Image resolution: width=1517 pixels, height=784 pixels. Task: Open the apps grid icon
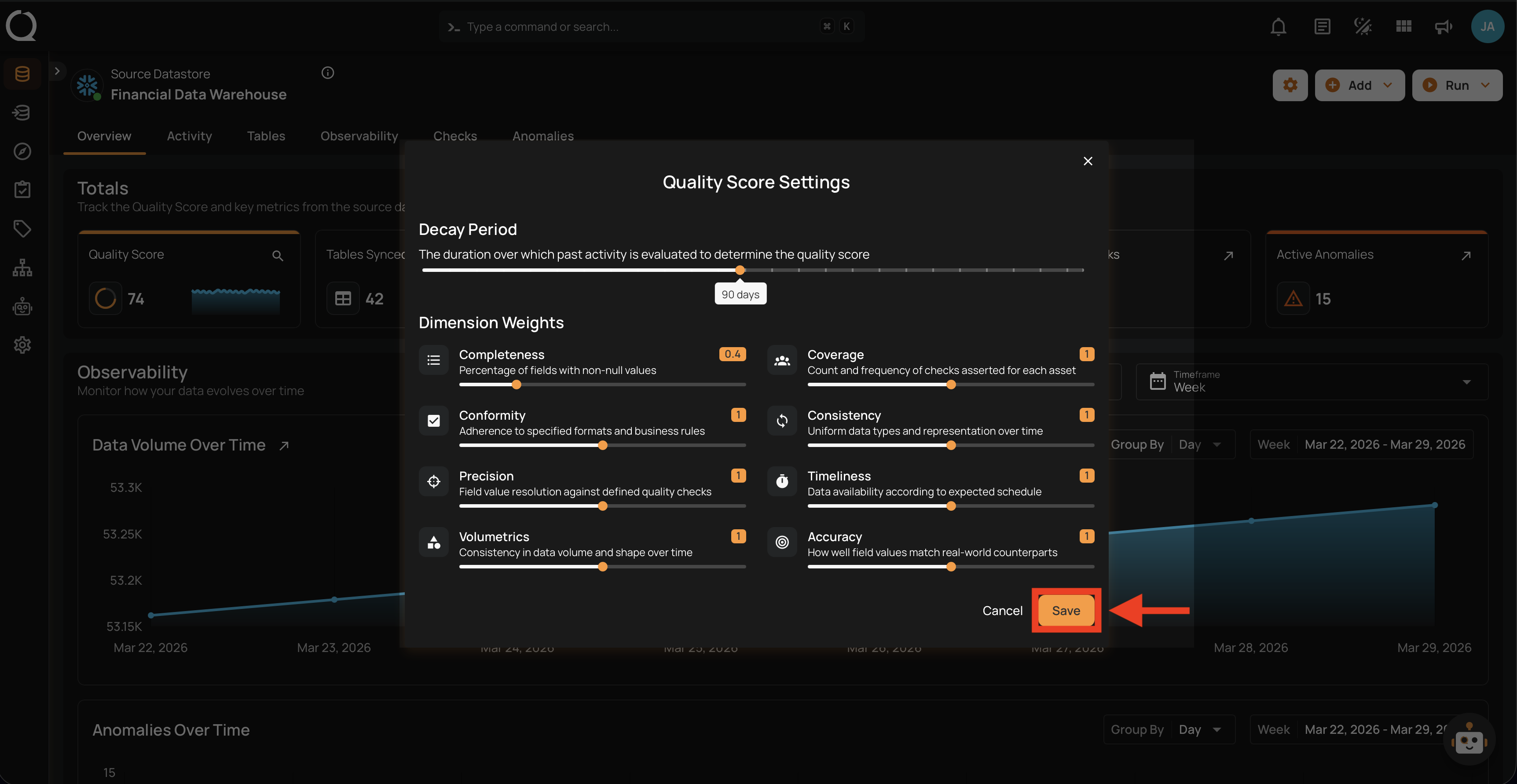[1403, 26]
